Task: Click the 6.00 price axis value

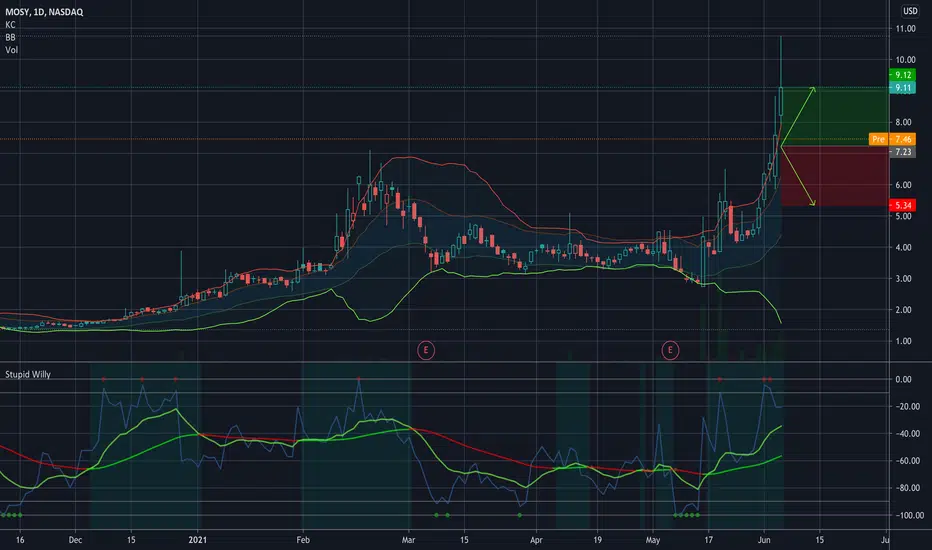Action: 903,185
